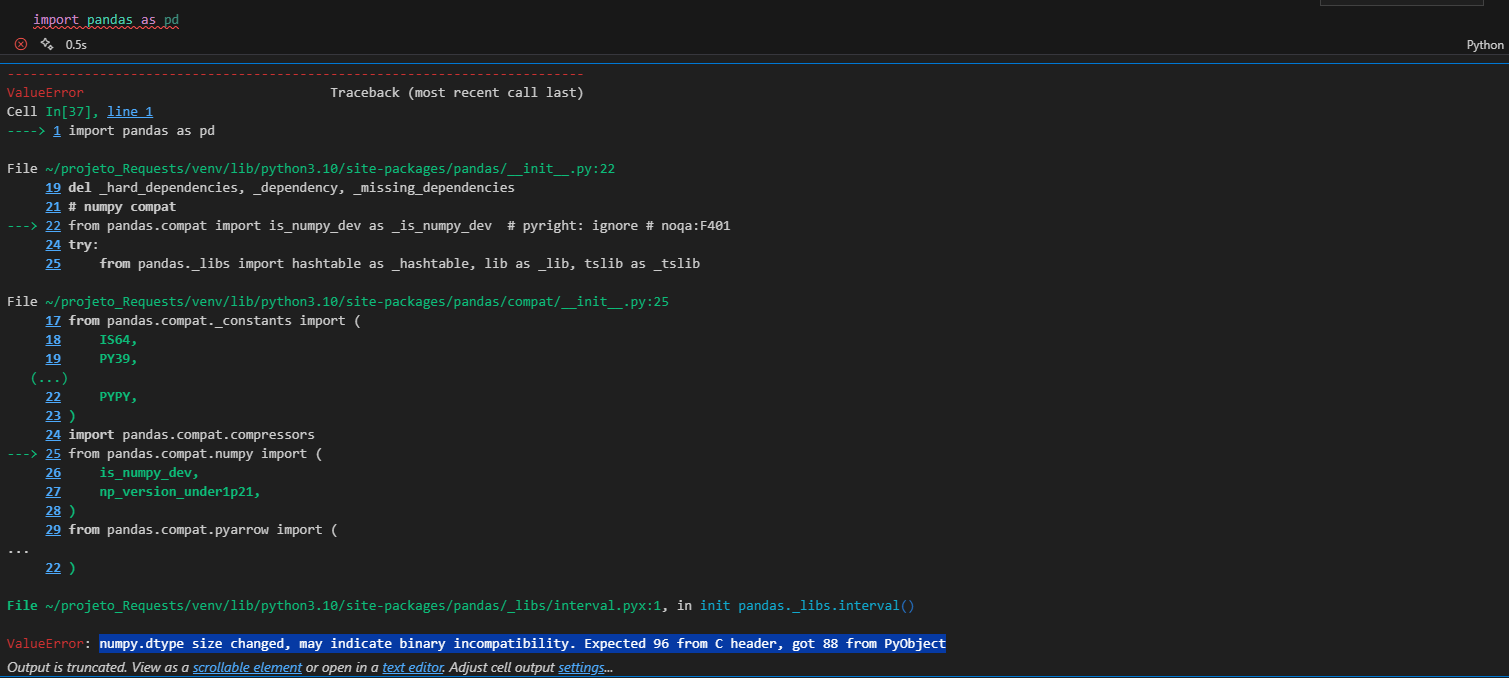Click the file path 'pandas/_libs/interval.pyx:1'
The width and height of the screenshot is (1509, 678).
[353, 606]
